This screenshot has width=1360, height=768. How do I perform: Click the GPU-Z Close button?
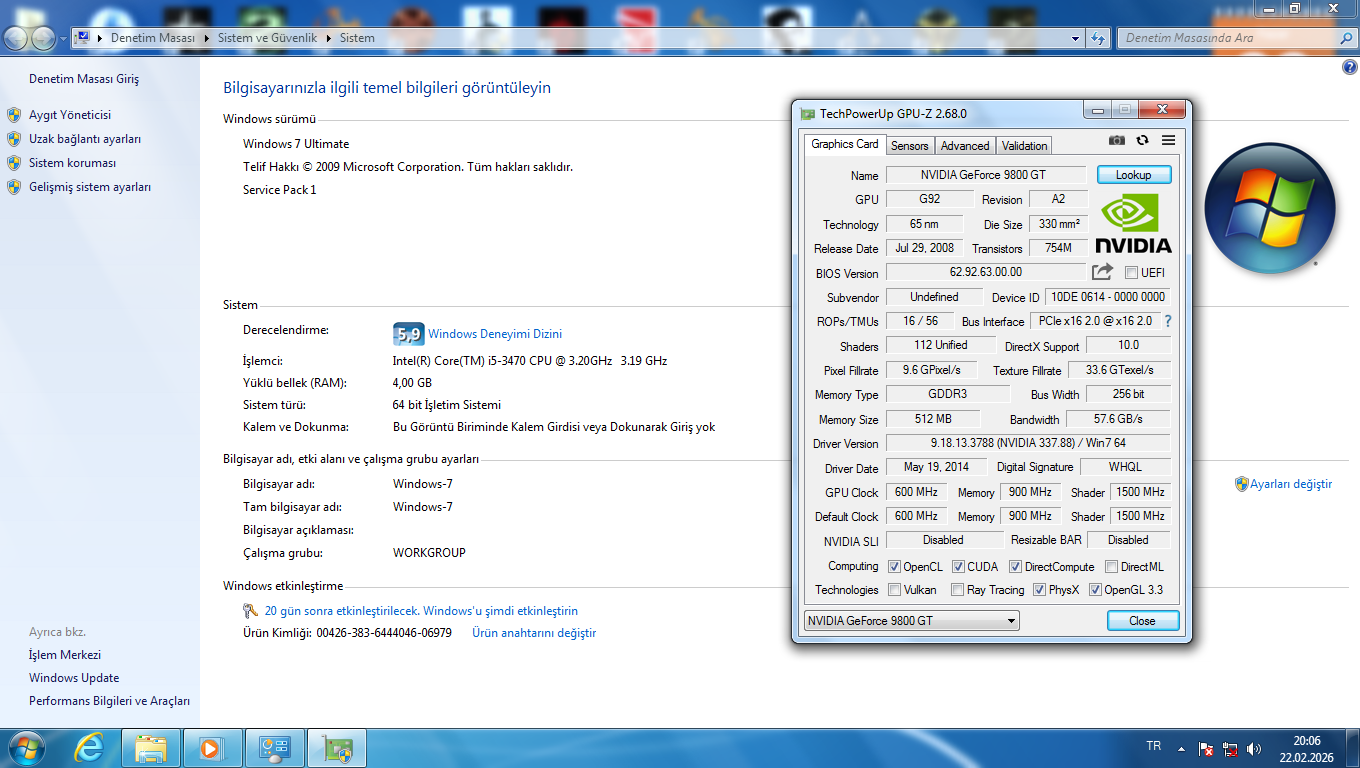(x=1143, y=620)
